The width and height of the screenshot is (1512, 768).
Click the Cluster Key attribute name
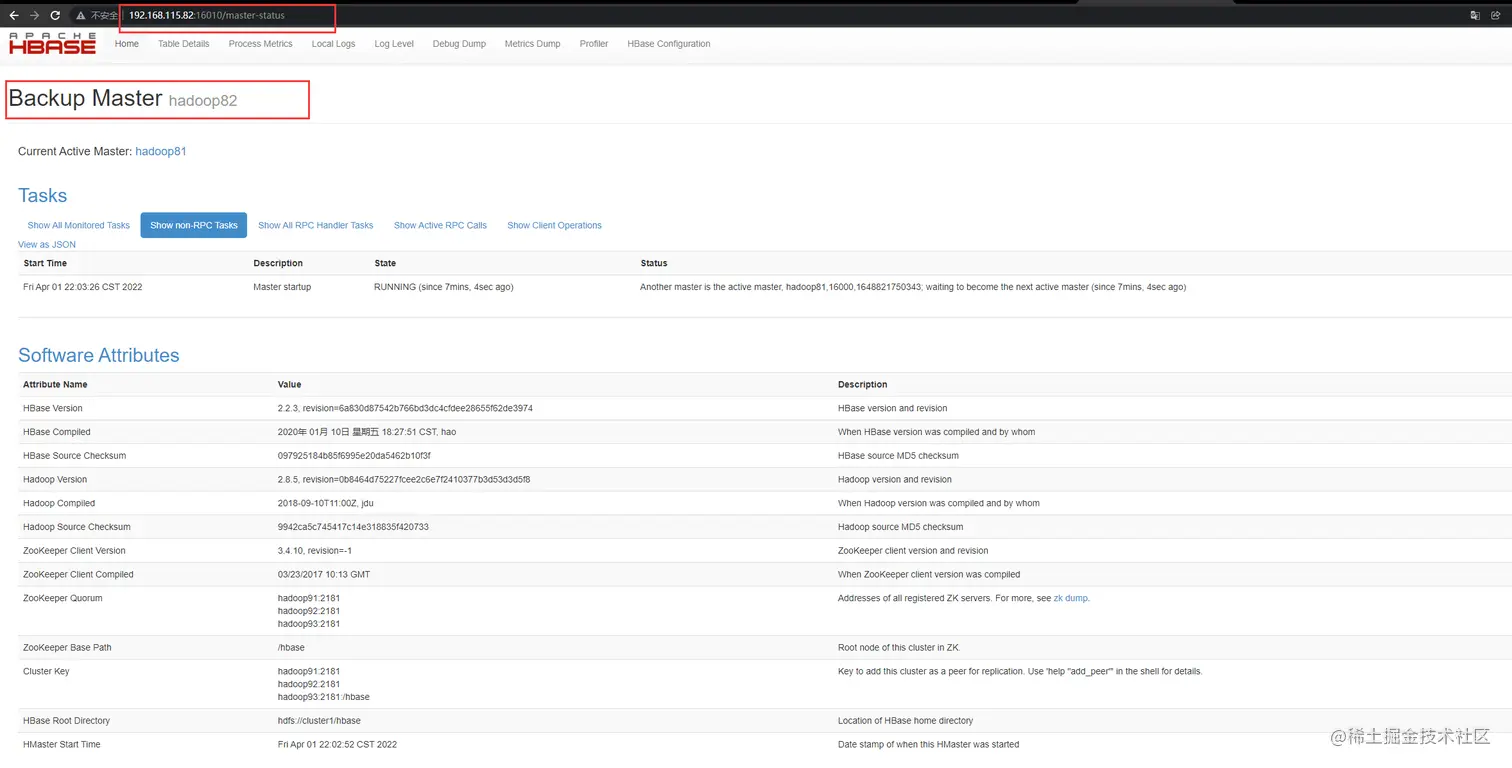[46, 671]
